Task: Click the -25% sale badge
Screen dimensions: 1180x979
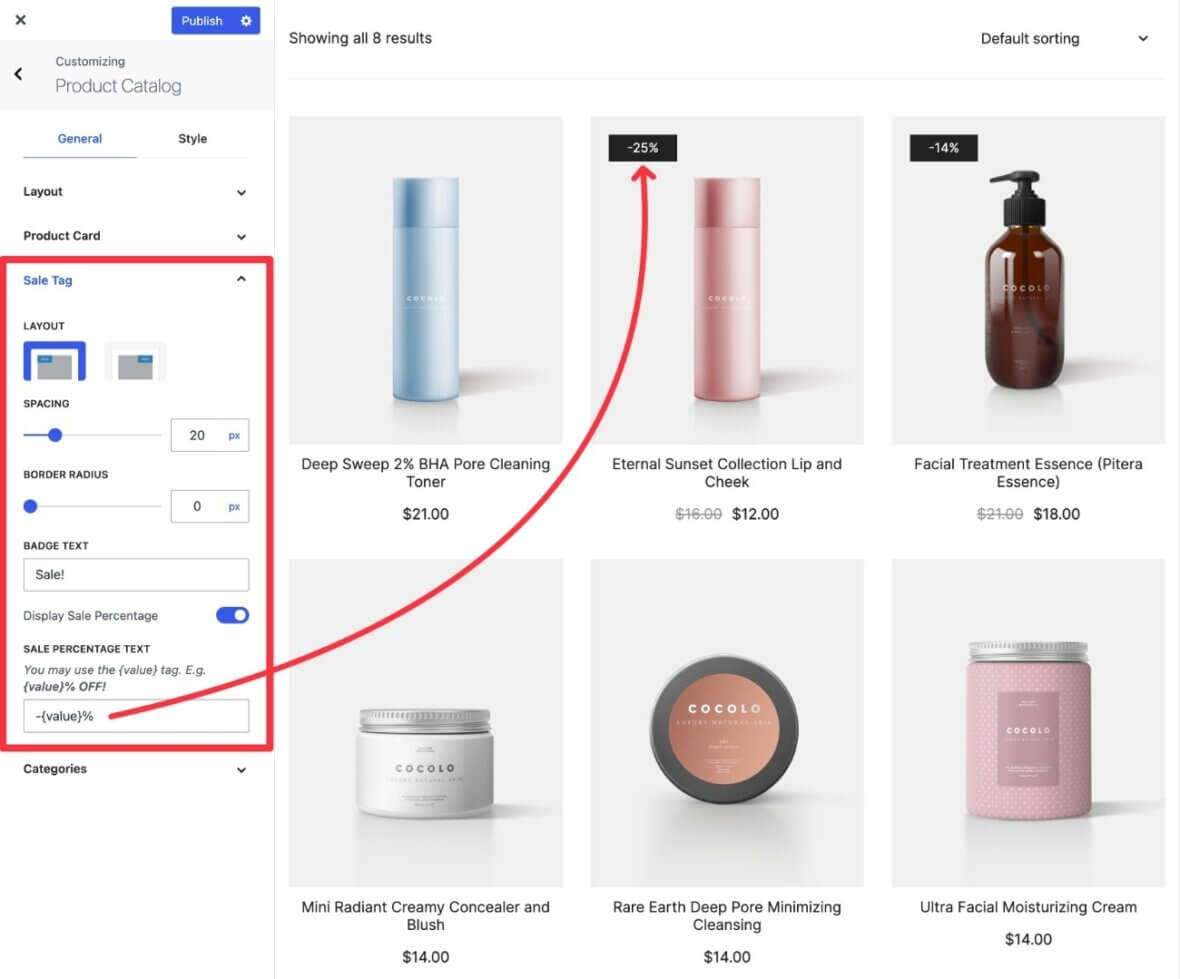Action: pos(643,148)
